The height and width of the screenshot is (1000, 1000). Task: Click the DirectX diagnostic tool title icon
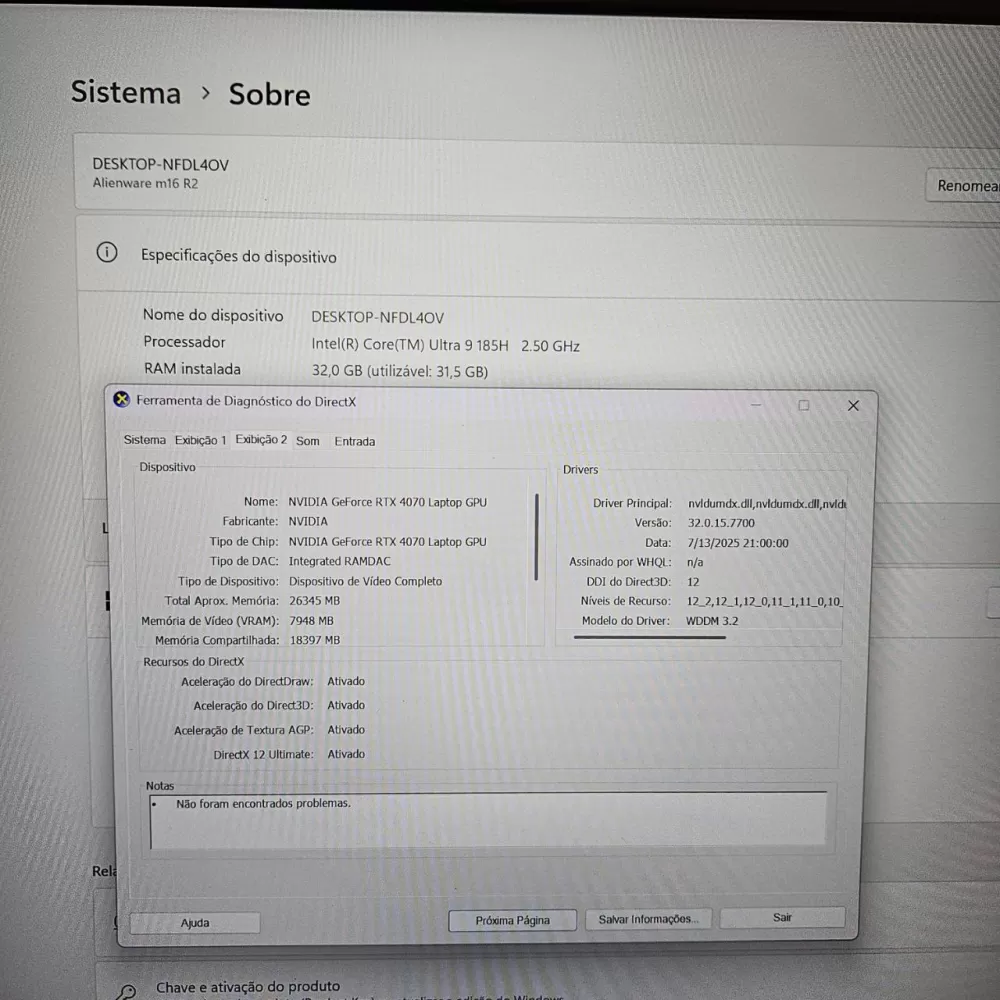(121, 400)
